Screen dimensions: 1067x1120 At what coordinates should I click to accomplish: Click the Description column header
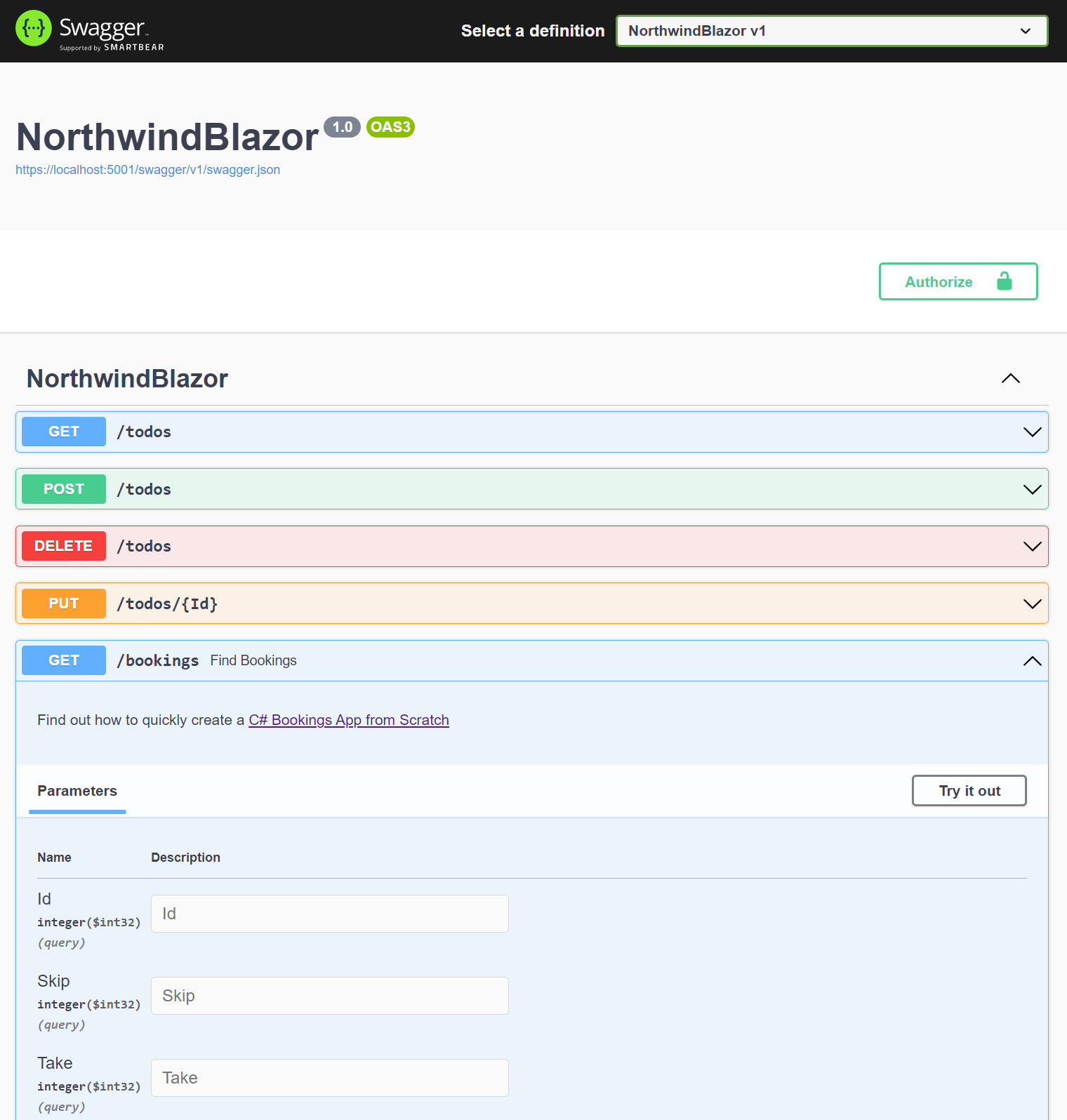click(185, 858)
